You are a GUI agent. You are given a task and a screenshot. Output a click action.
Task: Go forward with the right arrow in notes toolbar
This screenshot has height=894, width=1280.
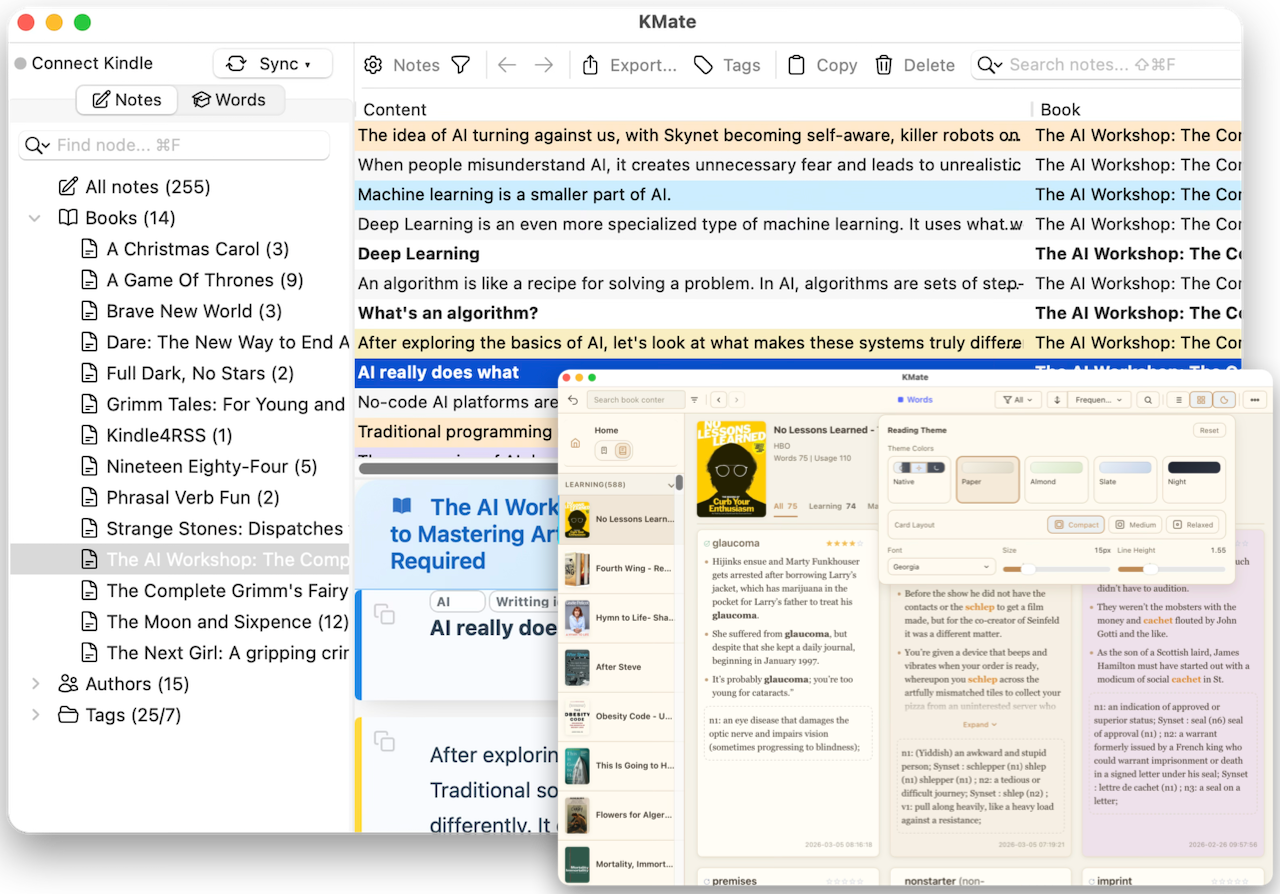(543, 65)
